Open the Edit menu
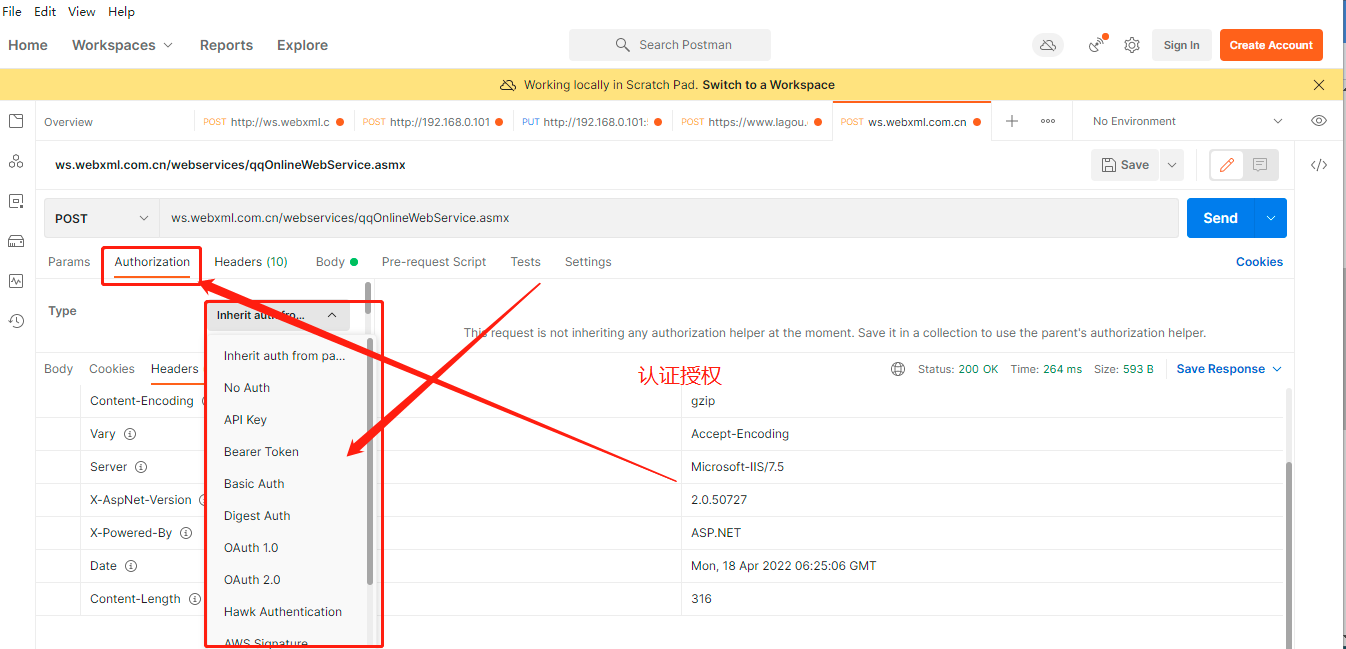 [x=45, y=12]
